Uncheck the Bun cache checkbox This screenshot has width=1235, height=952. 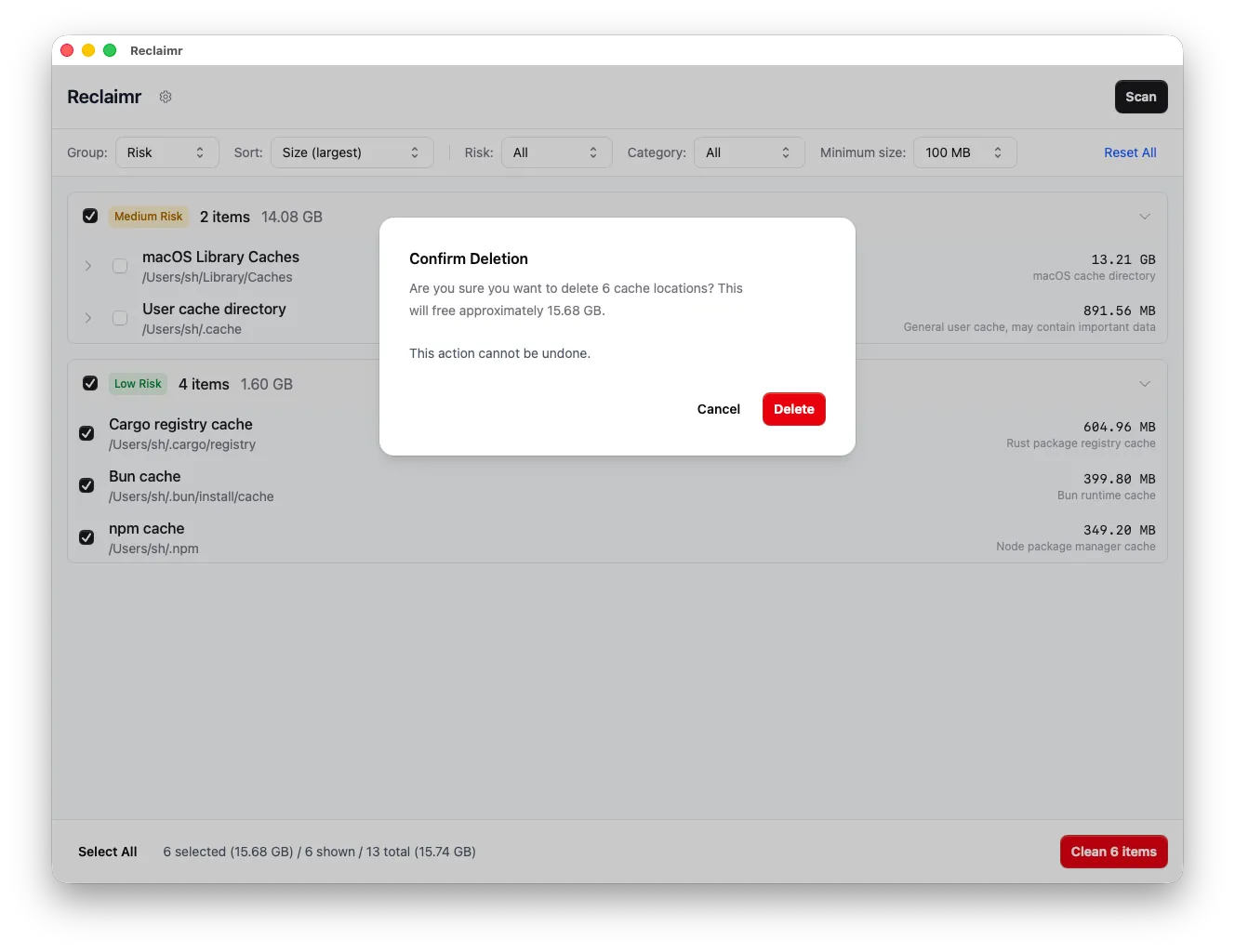pyautogui.click(x=86, y=485)
